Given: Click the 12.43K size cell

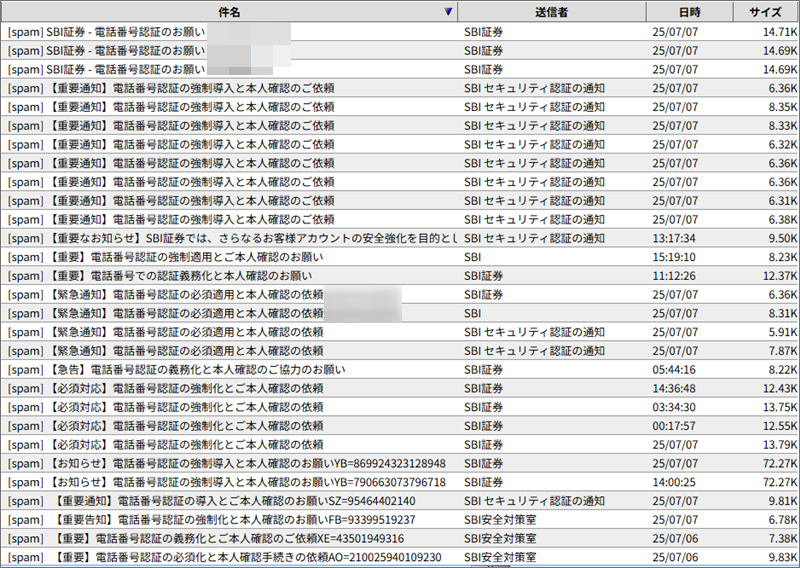Looking at the screenshot, I should point(780,388).
